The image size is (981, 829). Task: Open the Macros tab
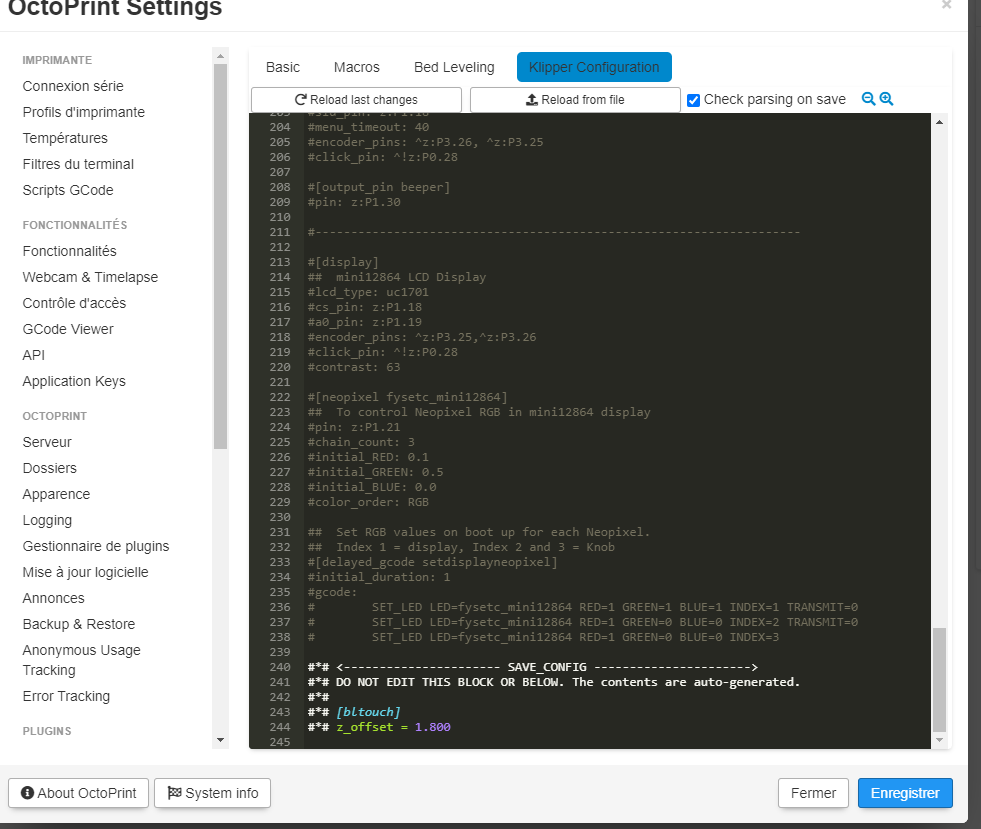pyautogui.click(x=357, y=67)
